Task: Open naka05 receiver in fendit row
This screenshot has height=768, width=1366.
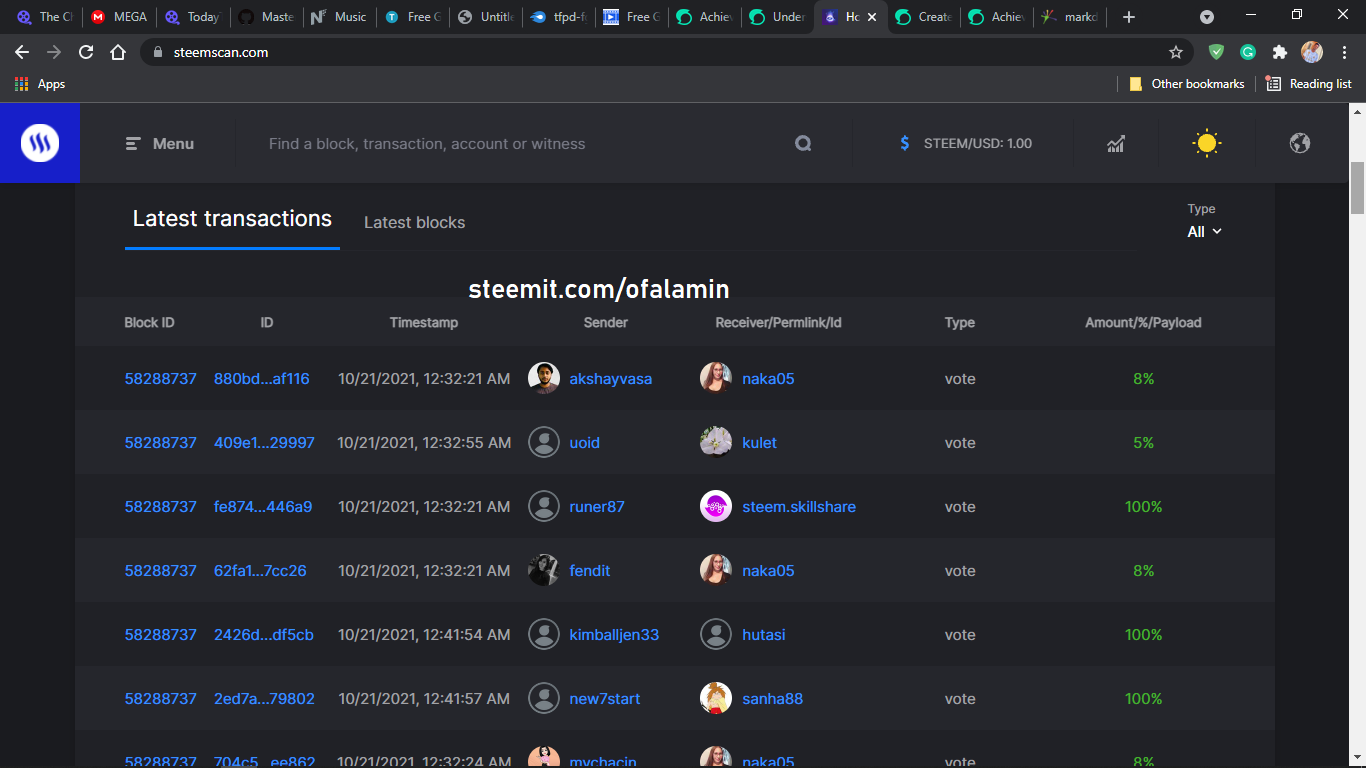Action: 768,571
